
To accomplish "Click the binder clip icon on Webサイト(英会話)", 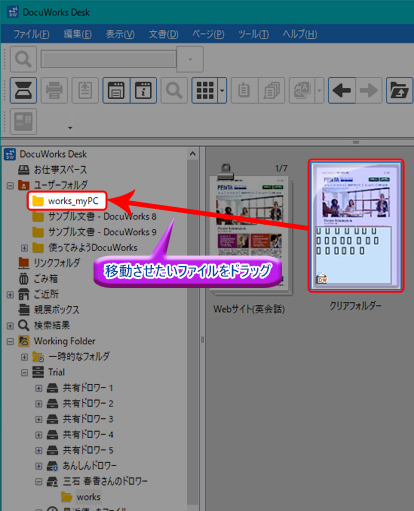I will tap(226, 171).
